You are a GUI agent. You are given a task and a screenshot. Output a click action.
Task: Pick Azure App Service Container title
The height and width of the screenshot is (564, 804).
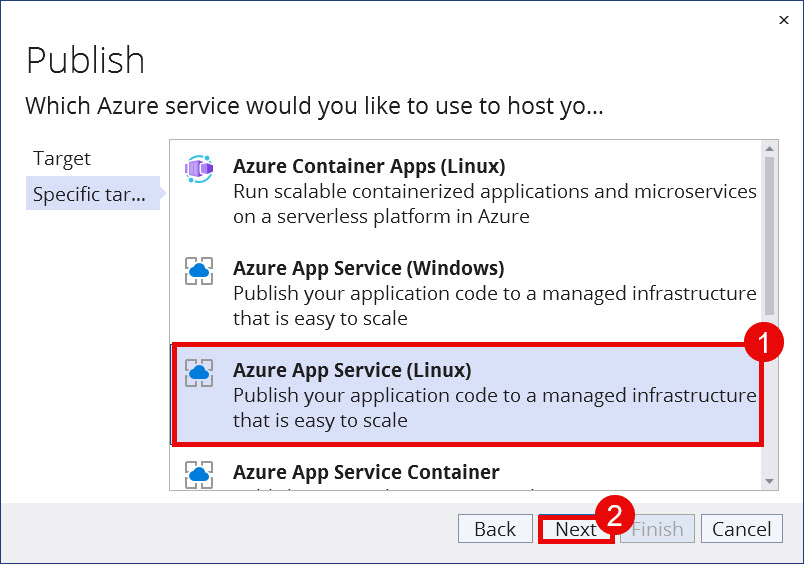click(366, 472)
